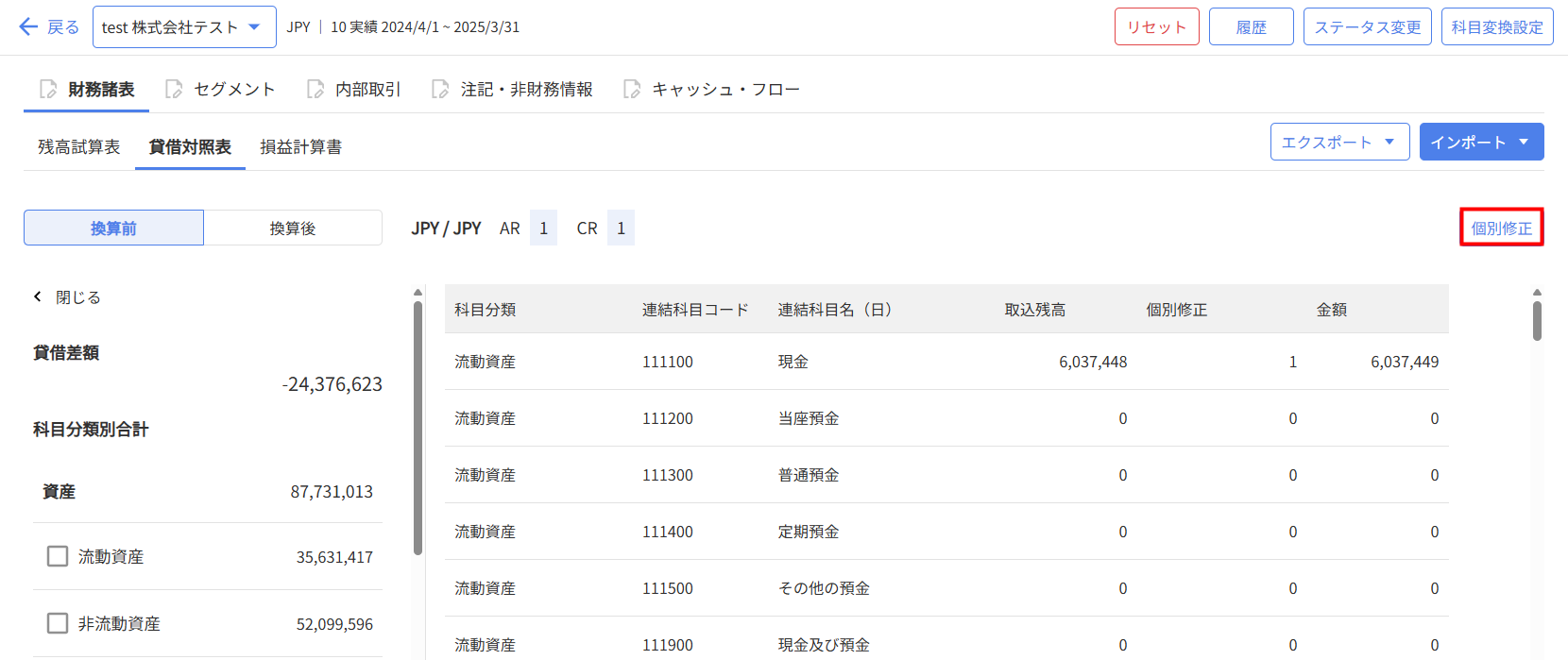Check the 非流動資産 checkbox
The width and height of the screenshot is (1568, 660).
click(x=58, y=623)
